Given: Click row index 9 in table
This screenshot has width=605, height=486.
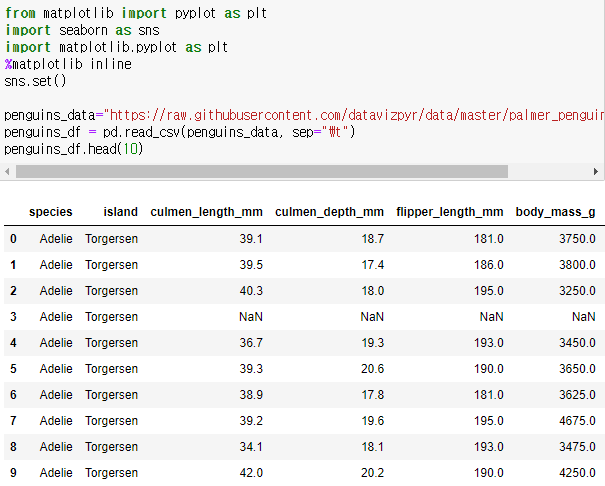Looking at the screenshot, I should (x=13, y=472).
